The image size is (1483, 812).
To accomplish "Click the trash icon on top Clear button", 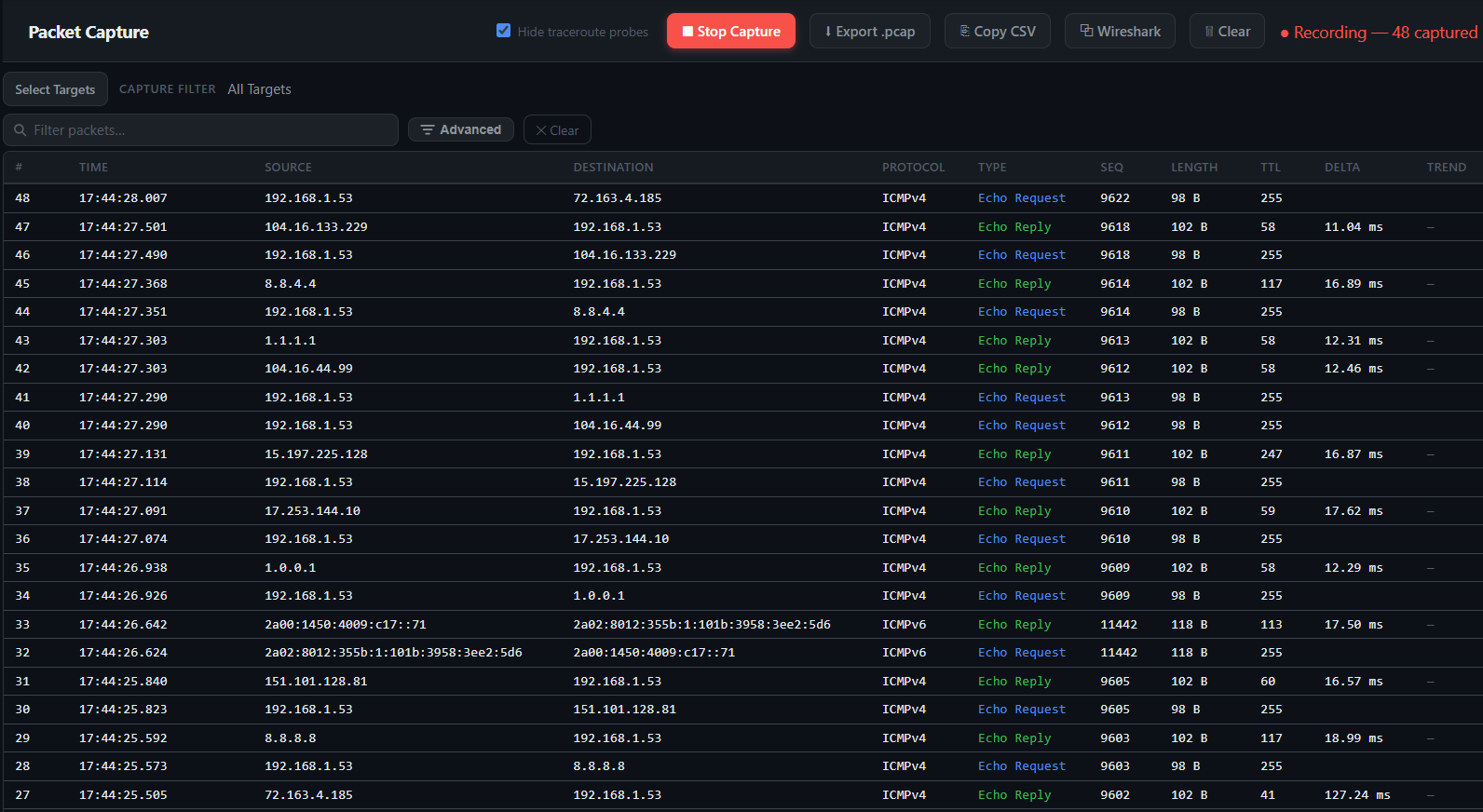I will [x=1209, y=32].
